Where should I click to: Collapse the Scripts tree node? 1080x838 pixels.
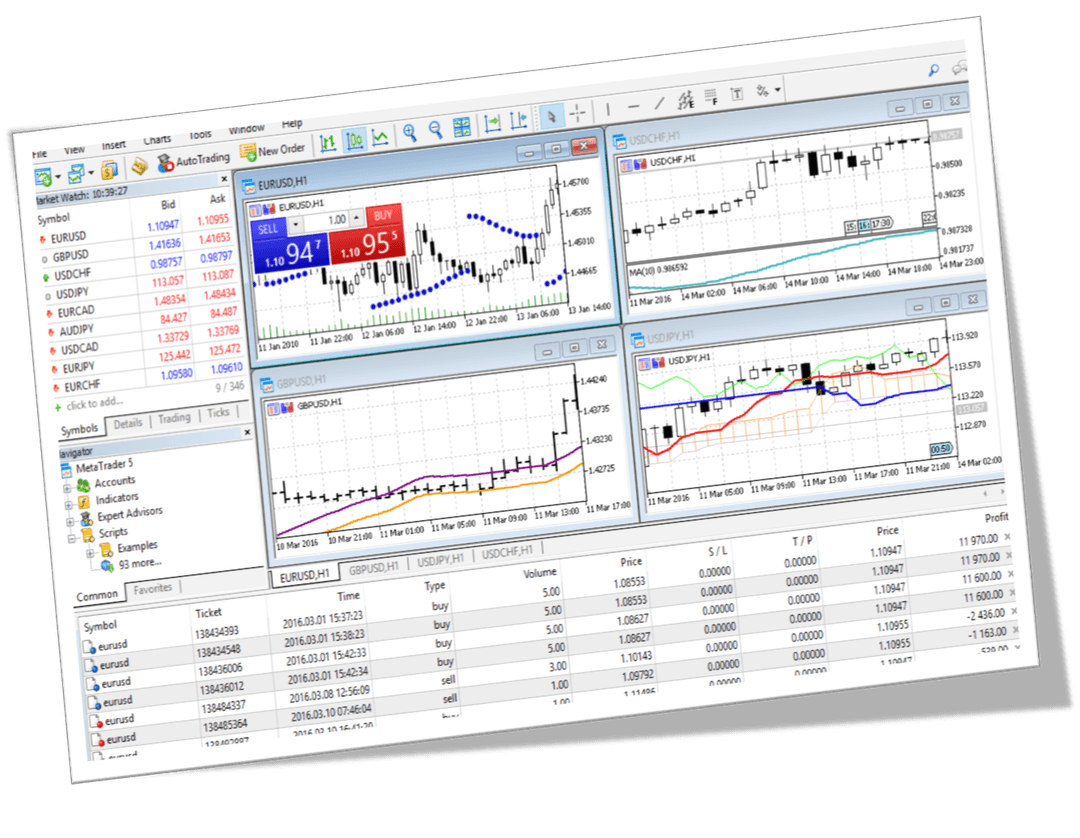tap(71, 538)
